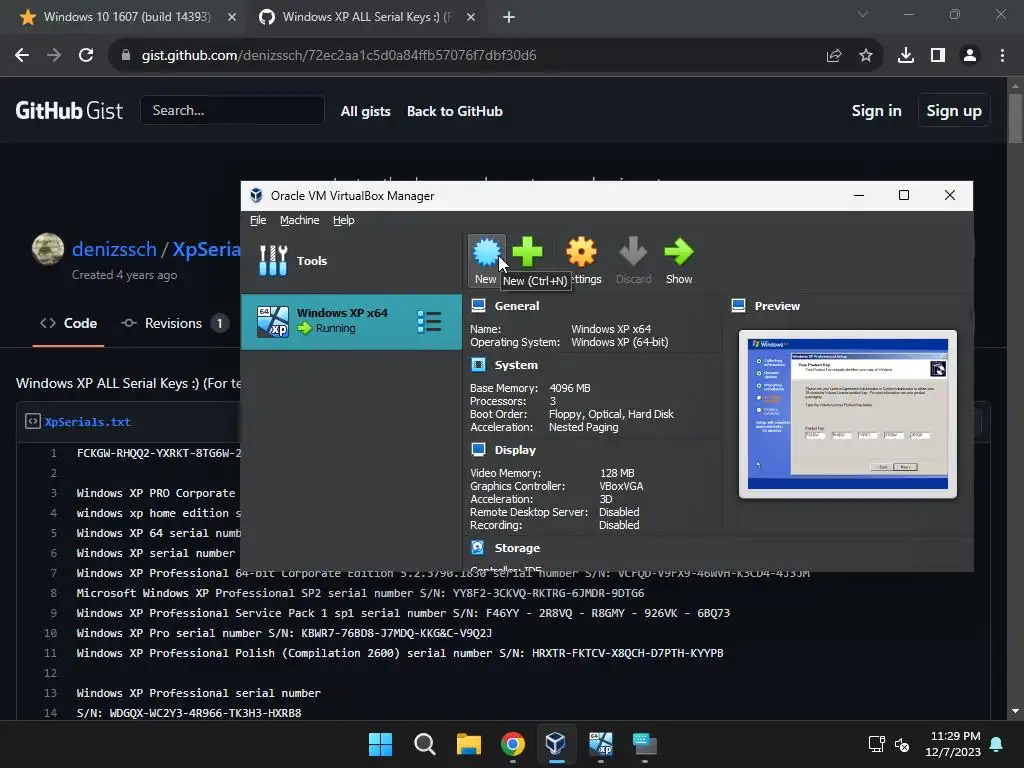Click the Windows XP VM taskbar icon

601,744
